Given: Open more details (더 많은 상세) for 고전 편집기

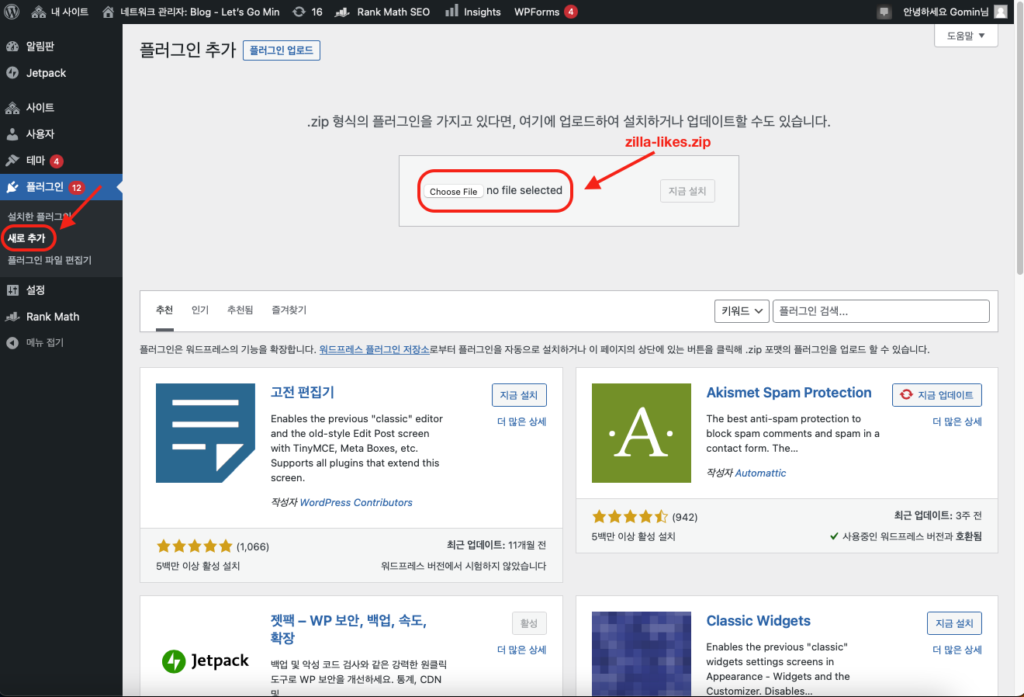Looking at the screenshot, I should (521, 422).
